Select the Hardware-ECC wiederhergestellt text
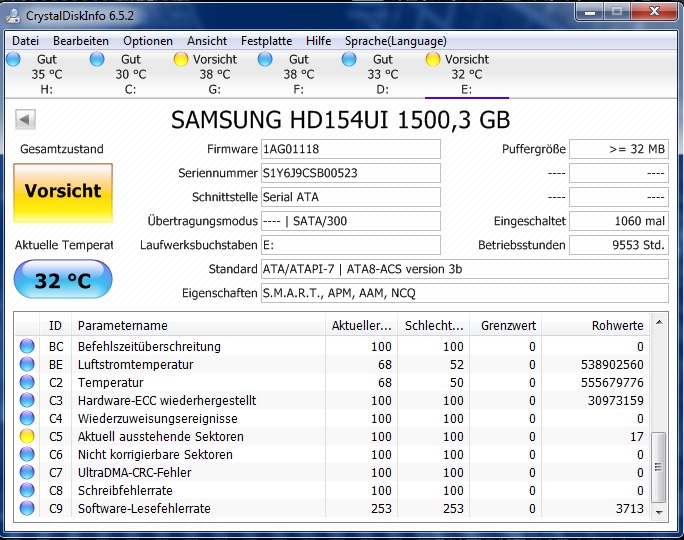 tap(167, 401)
